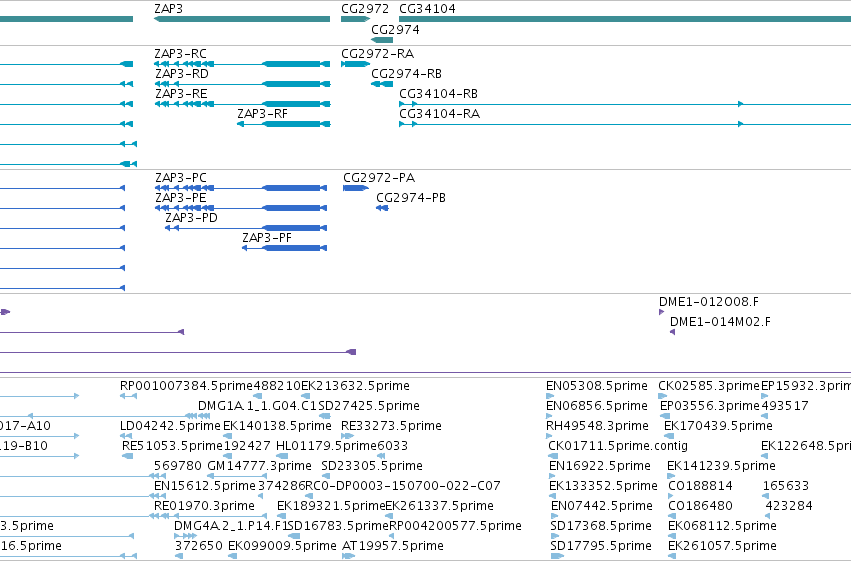
Task: Select feature number 423284
Action: (x=789, y=507)
